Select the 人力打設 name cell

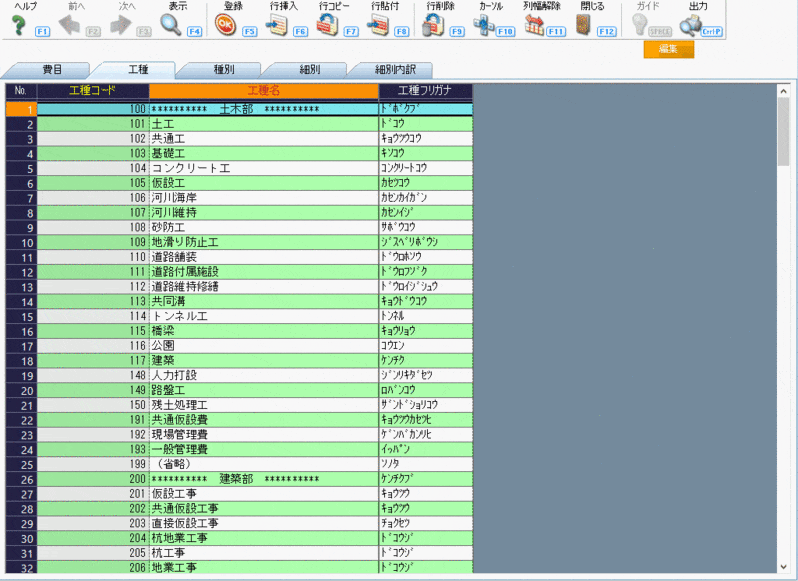point(264,375)
